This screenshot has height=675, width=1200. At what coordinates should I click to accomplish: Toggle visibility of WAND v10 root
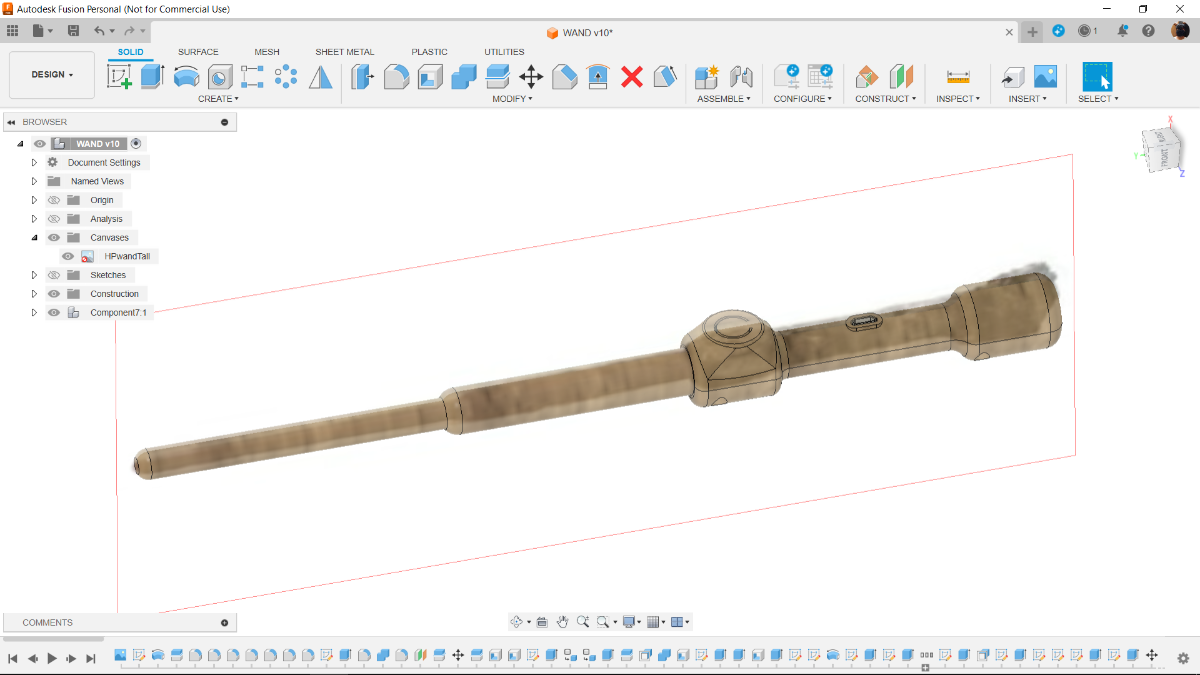coord(40,144)
